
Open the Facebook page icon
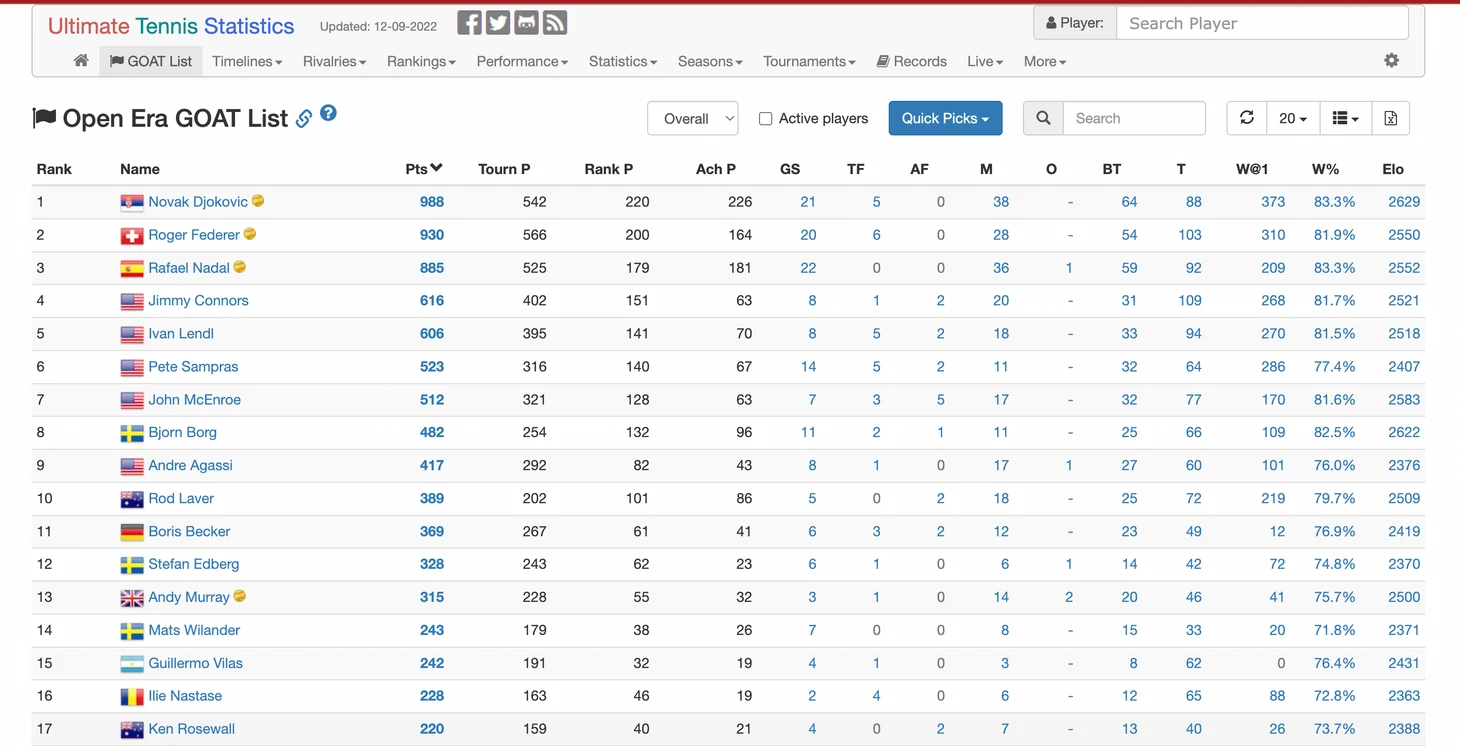coord(469,23)
